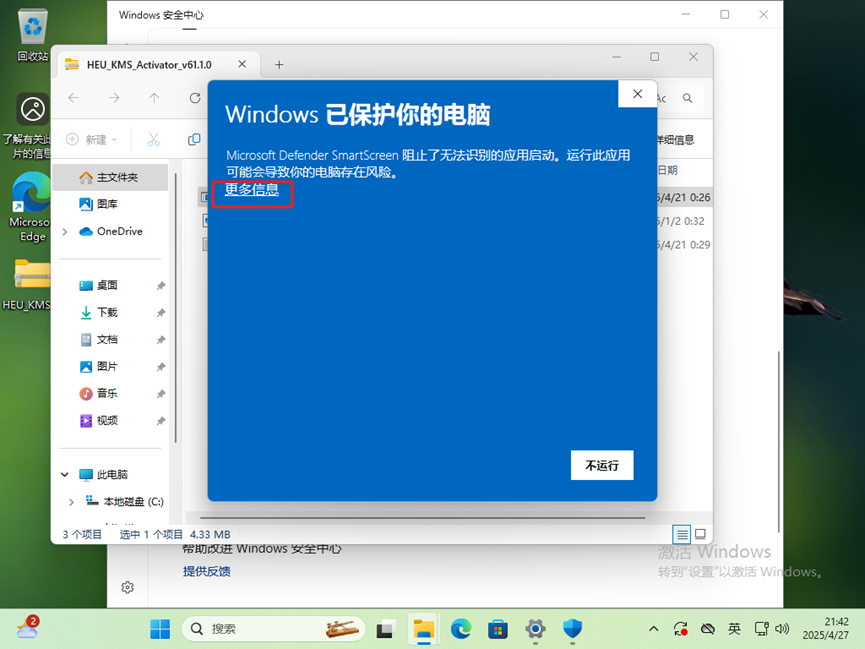Click the Explorer search magnifier icon
Screen dimensions: 865x649
(x=688, y=98)
